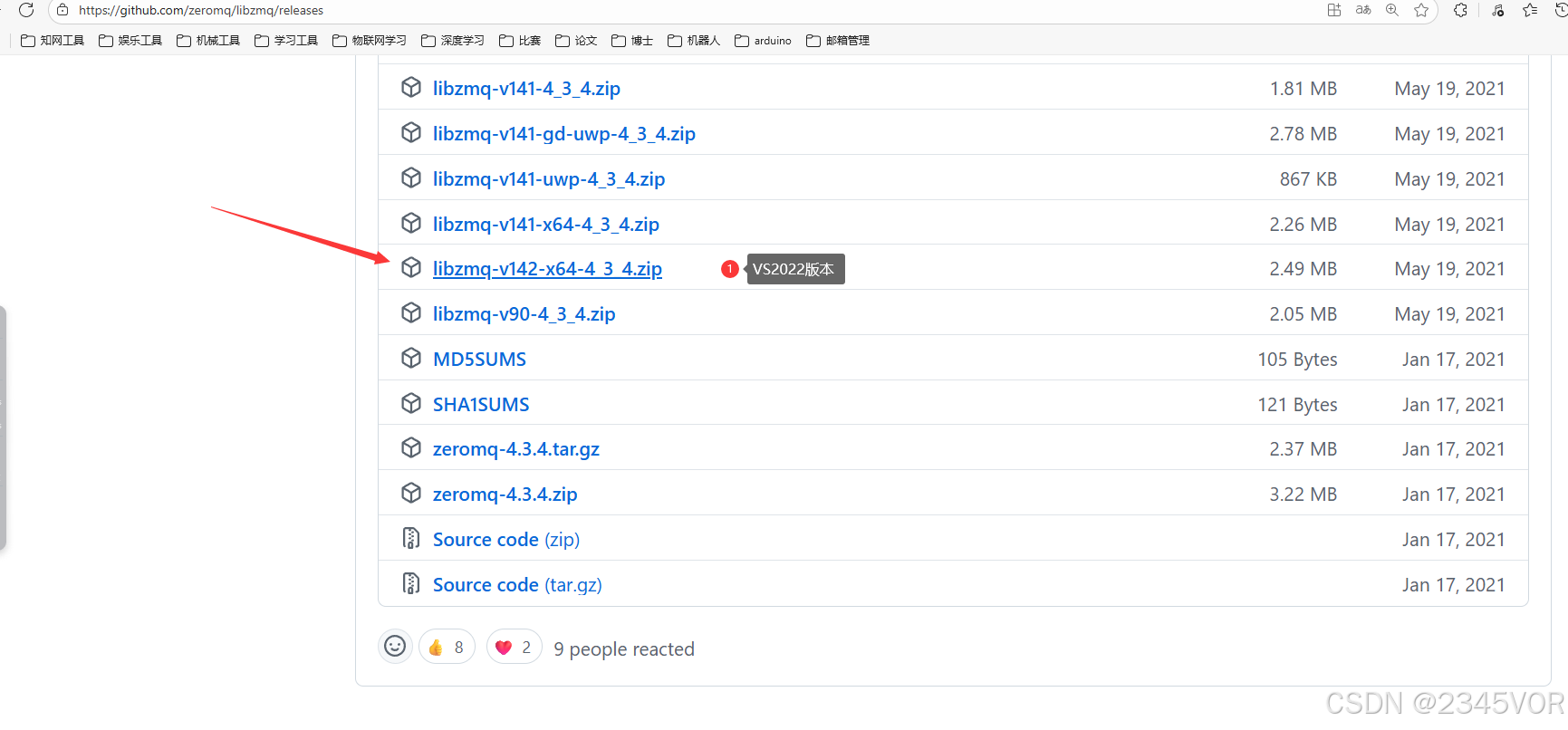The height and width of the screenshot is (730, 1568).
Task: Click package icon beside SHA1SUMS
Action: tap(411, 403)
